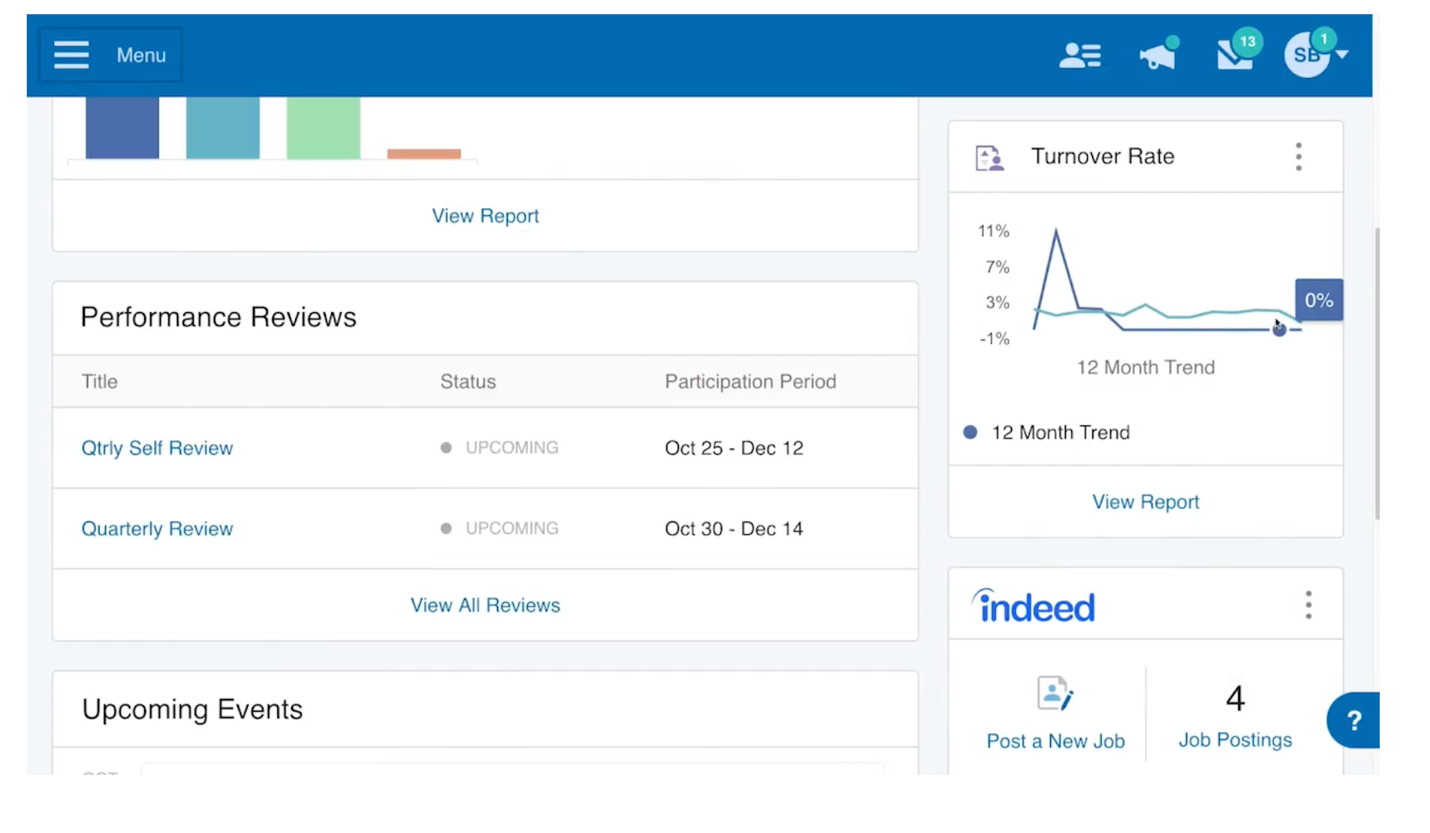This screenshot has height=833, width=1430.
Task: Open the inbox envelope icon
Action: tap(1235, 56)
